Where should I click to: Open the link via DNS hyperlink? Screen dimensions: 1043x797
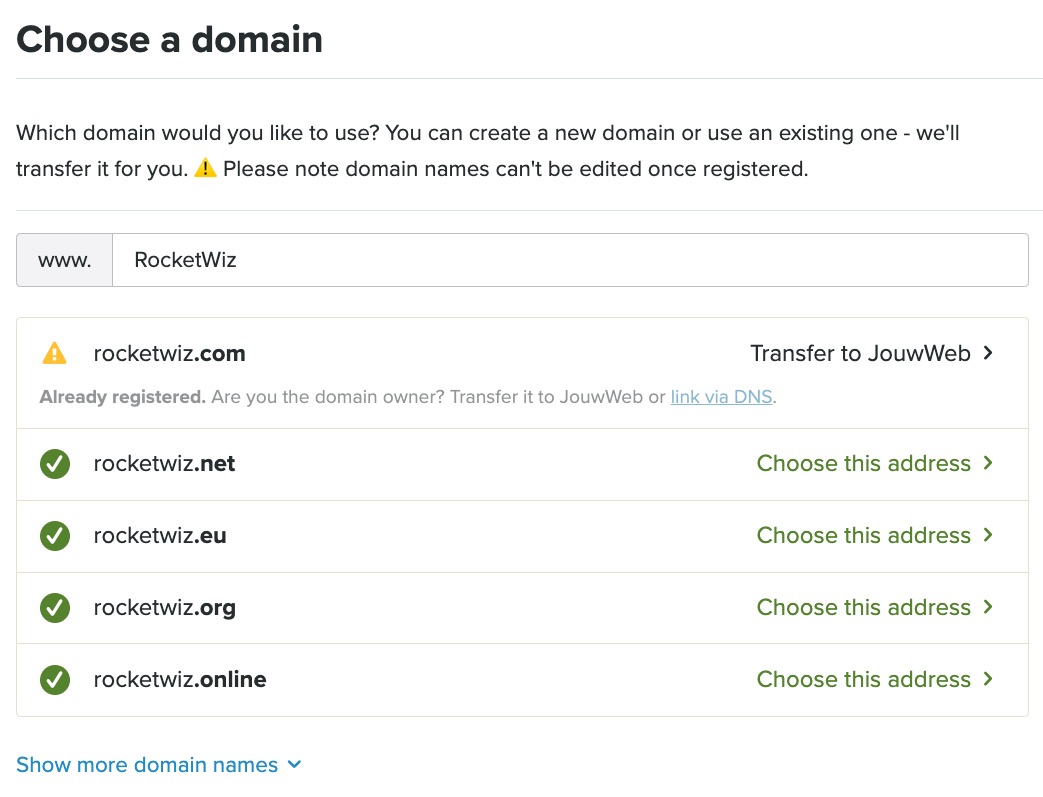point(721,397)
